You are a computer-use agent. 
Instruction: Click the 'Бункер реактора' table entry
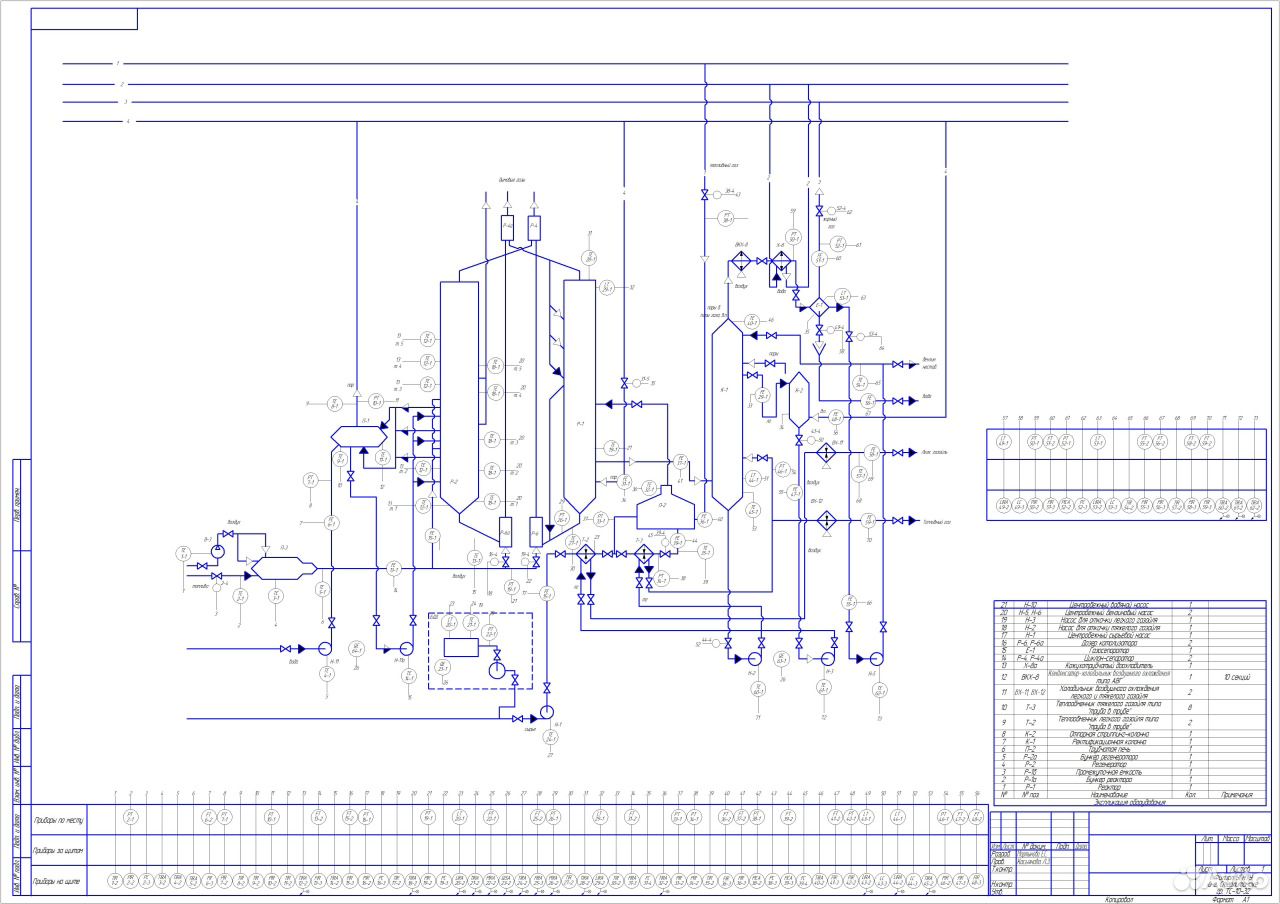click(1109, 780)
